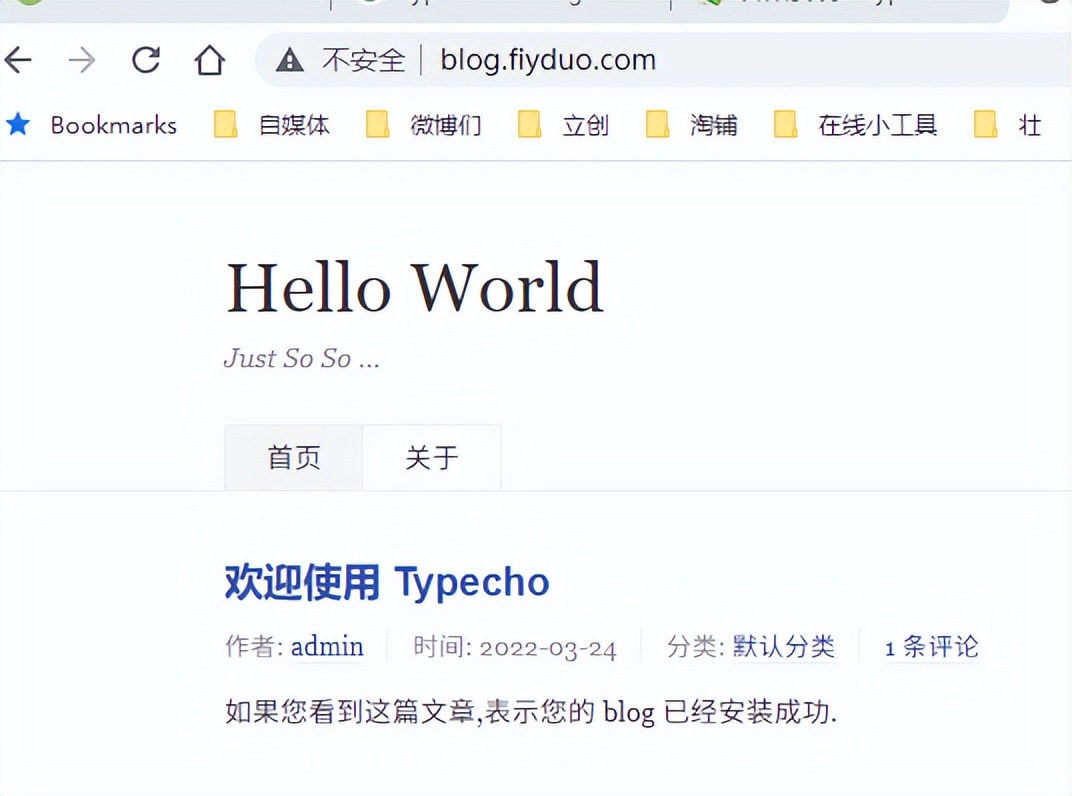
Task: Click the blue Bookmarks star icon
Action: click(x=18, y=124)
